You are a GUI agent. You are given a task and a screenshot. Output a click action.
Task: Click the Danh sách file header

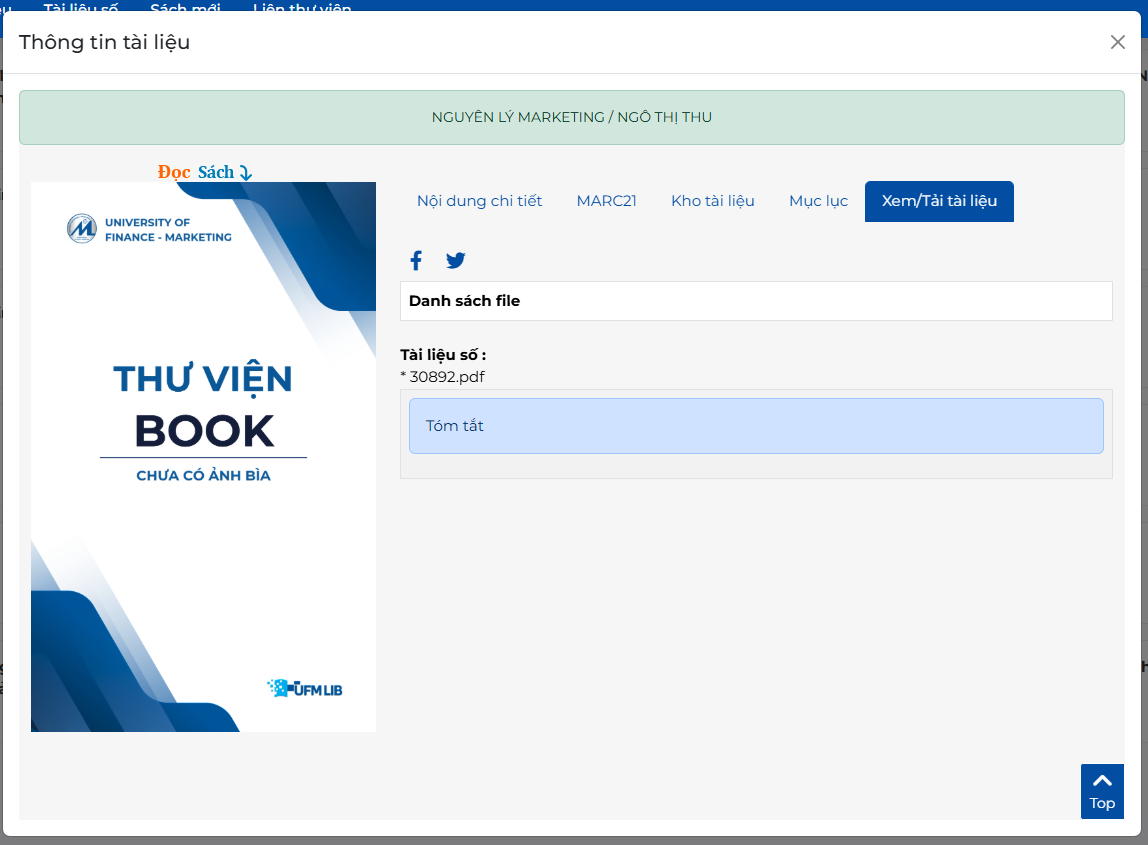[x=756, y=301]
